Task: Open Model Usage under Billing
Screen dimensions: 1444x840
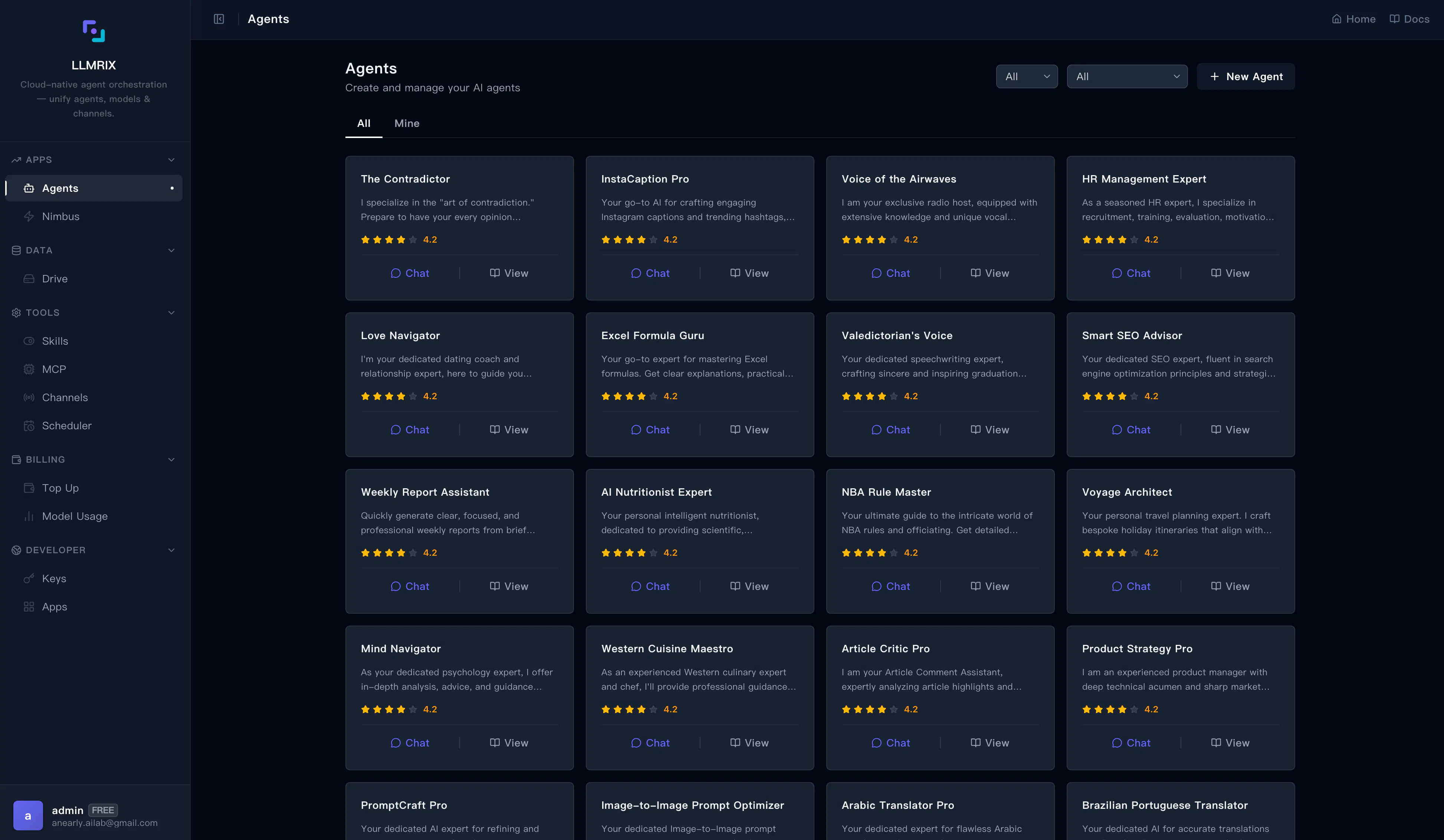Action: tap(94, 516)
